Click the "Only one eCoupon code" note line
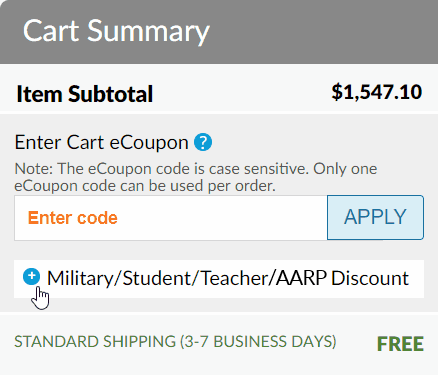 click(x=196, y=177)
